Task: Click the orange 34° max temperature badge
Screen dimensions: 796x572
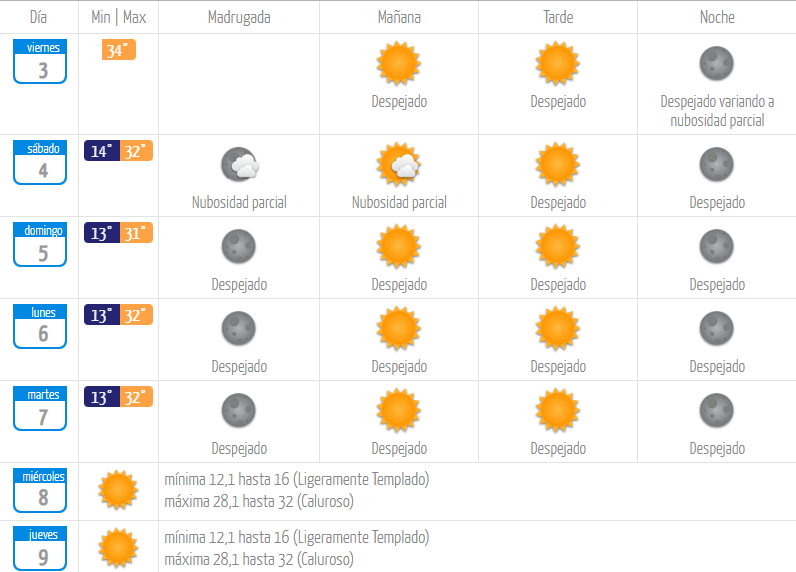Action: (x=119, y=50)
